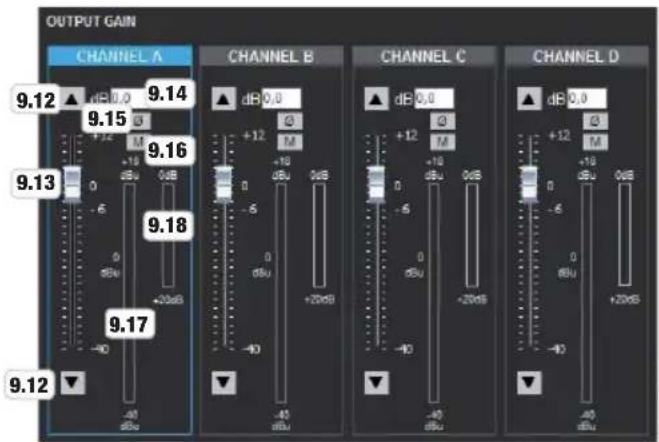Screen dimensions: 659x442
Task: Mute Channel A output
Action: [x=137, y=142]
